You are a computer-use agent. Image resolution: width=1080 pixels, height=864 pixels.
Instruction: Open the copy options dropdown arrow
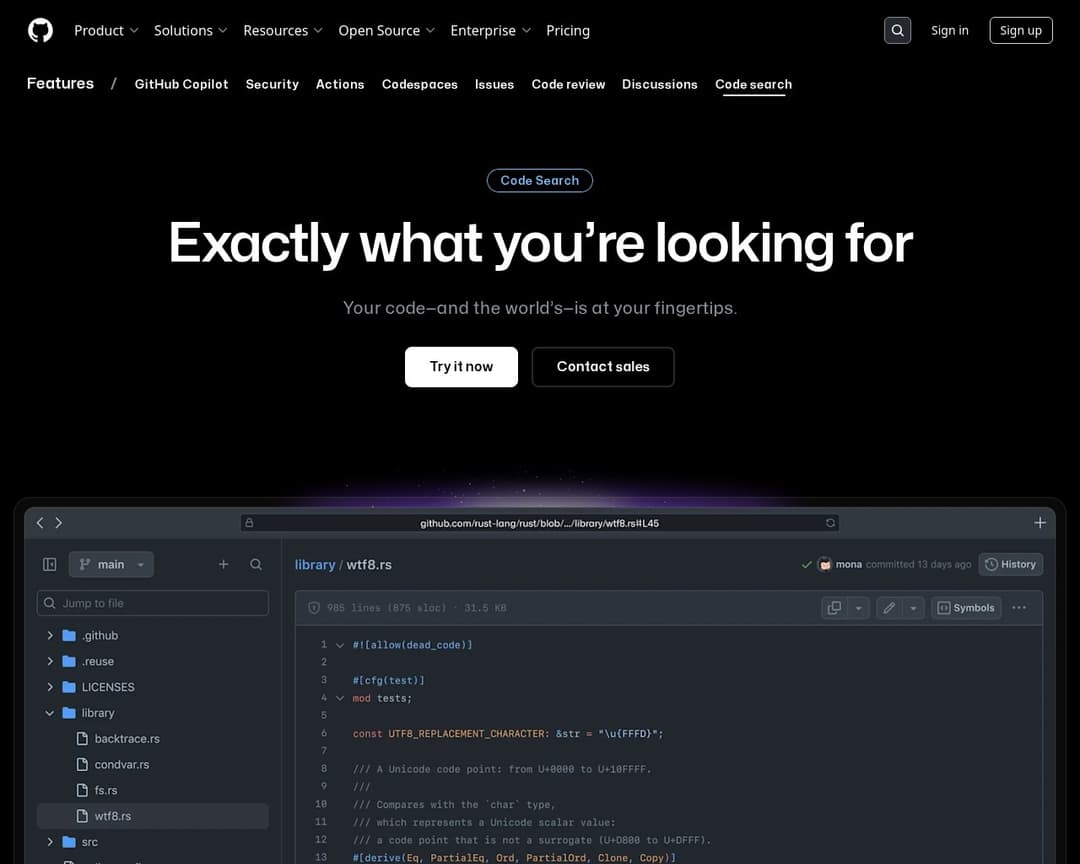pyautogui.click(x=858, y=608)
